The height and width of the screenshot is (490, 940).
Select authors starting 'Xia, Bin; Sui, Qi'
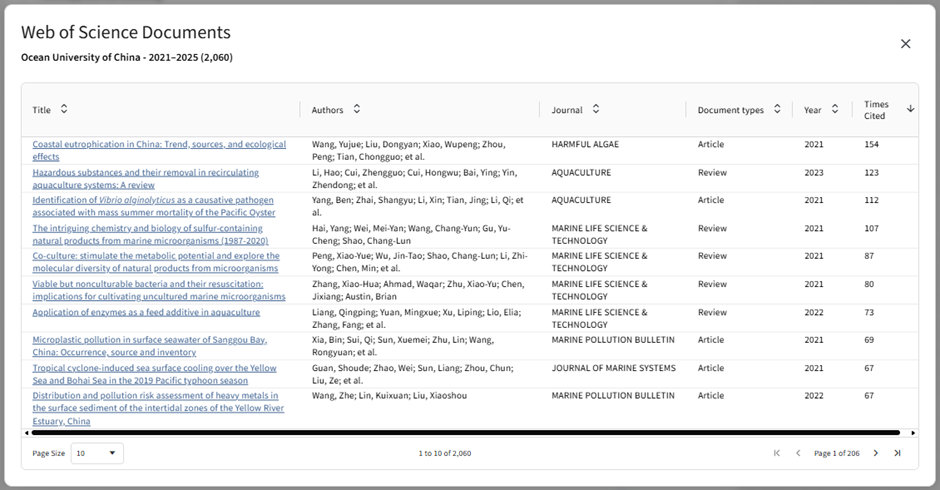[403, 346]
